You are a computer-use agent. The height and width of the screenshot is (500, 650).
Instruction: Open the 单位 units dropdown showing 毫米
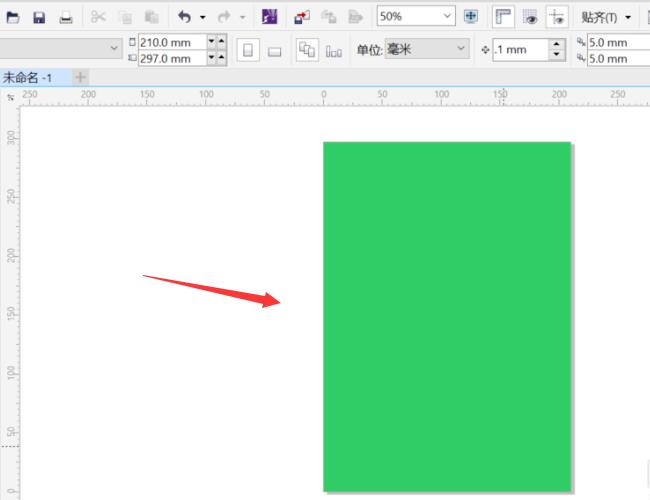[427, 49]
